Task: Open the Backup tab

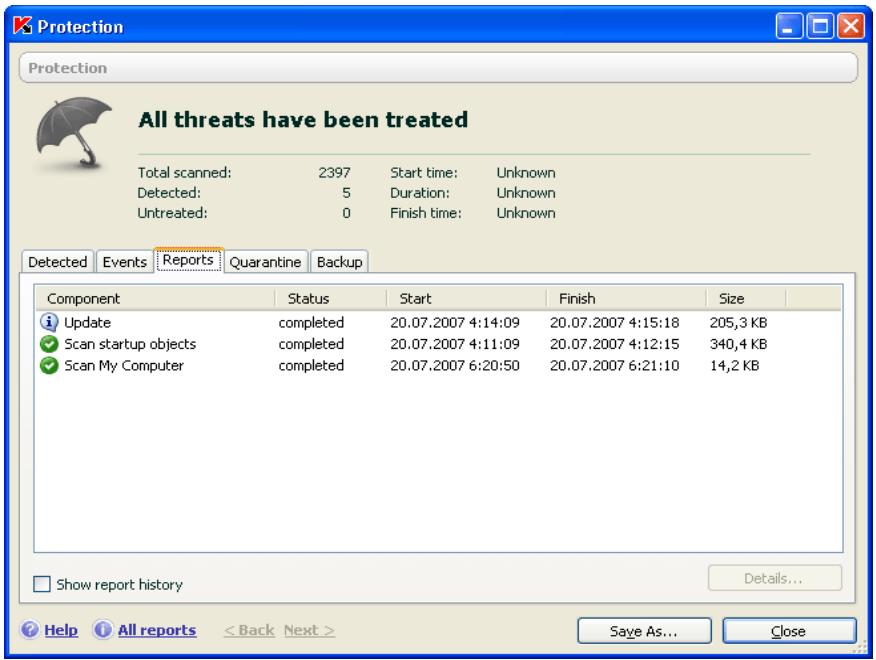Action: pyautogui.click(x=339, y=262)
